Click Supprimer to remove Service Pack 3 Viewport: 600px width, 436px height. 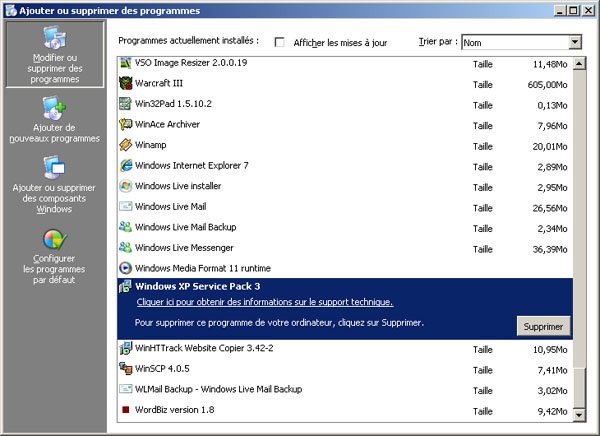tap(543, 327)
